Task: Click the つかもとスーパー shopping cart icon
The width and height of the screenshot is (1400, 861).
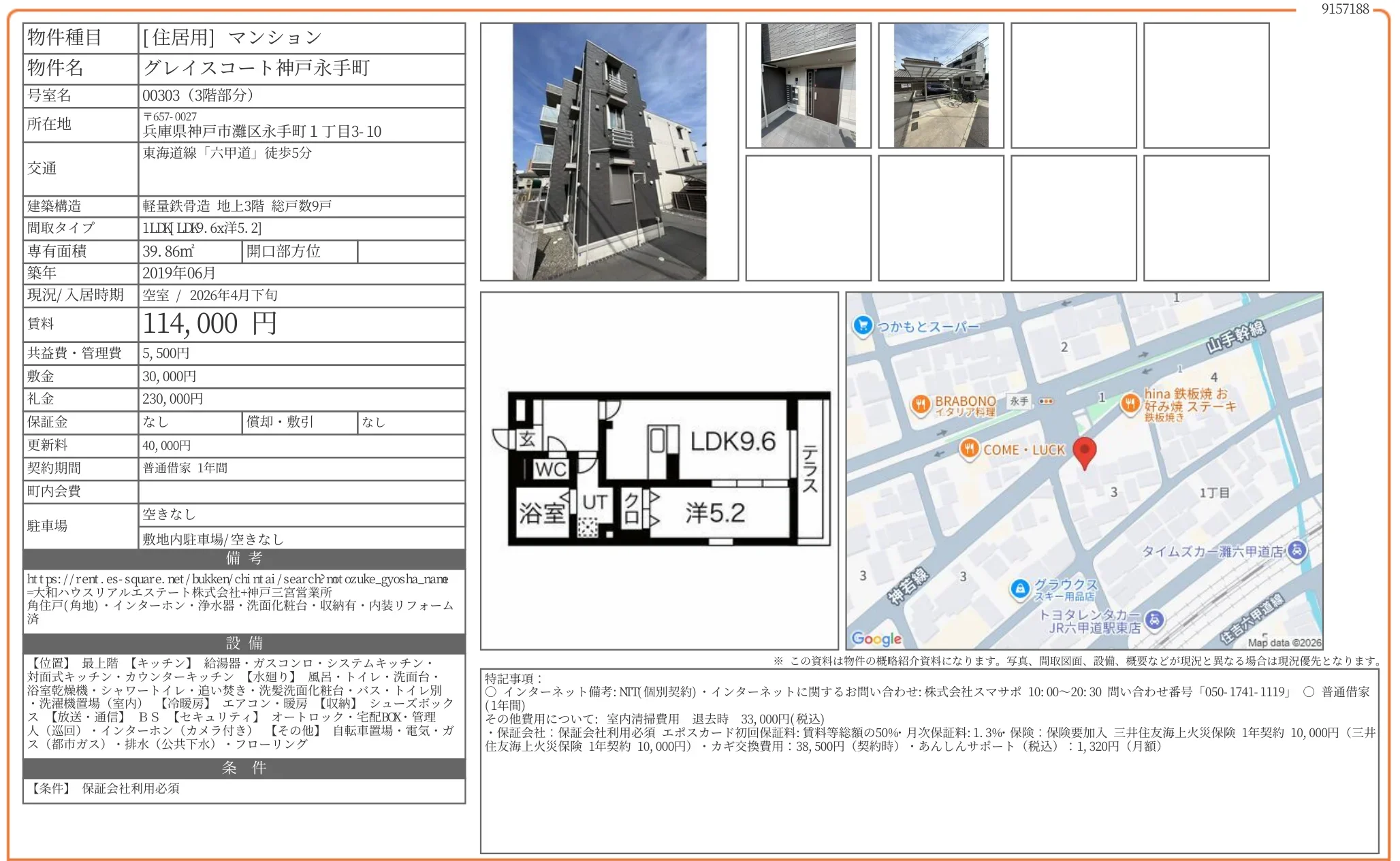Action: pos(861,327)
